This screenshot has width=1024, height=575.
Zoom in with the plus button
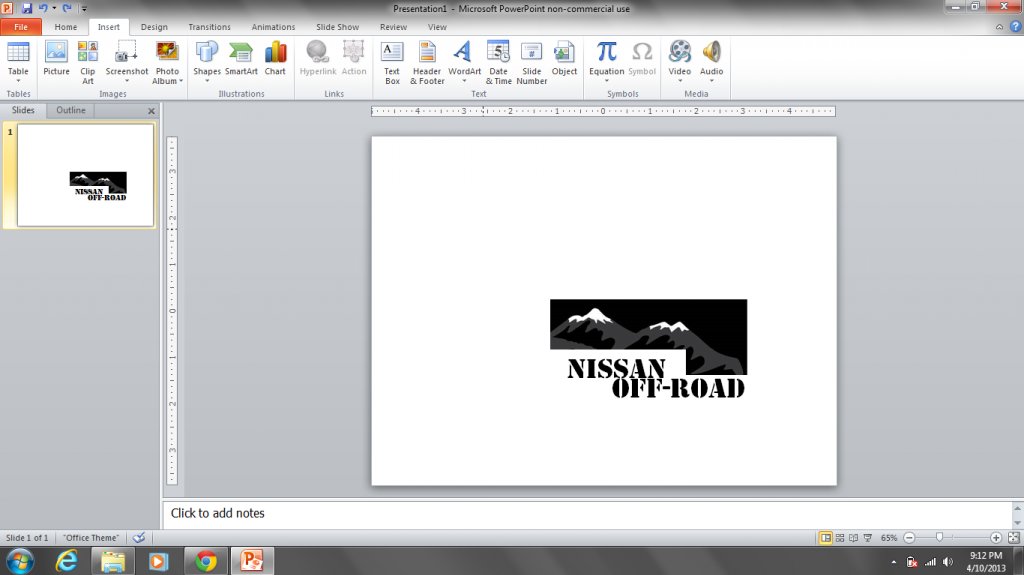996,538
